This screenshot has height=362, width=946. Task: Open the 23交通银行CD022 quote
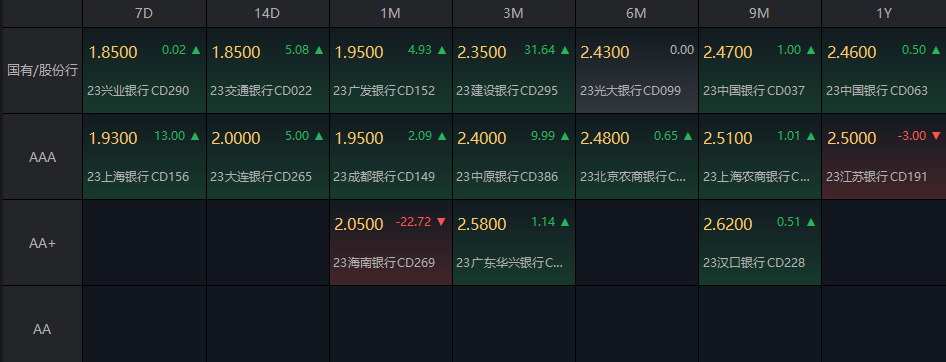point(268,71)
